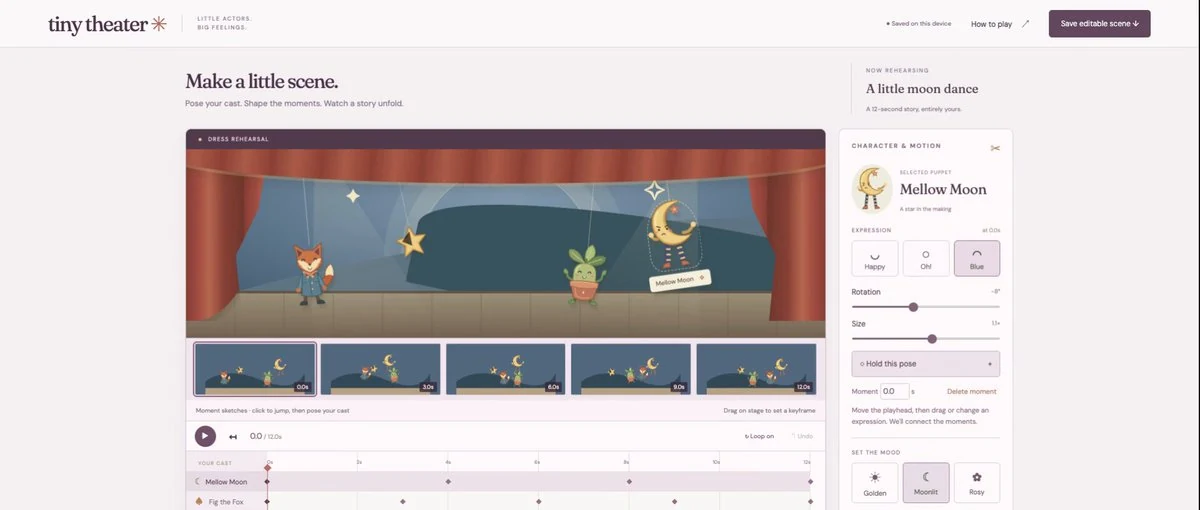Click the 0.0 / 12.0s time readout
This screenshot has height=510, width=1200.
266,436
